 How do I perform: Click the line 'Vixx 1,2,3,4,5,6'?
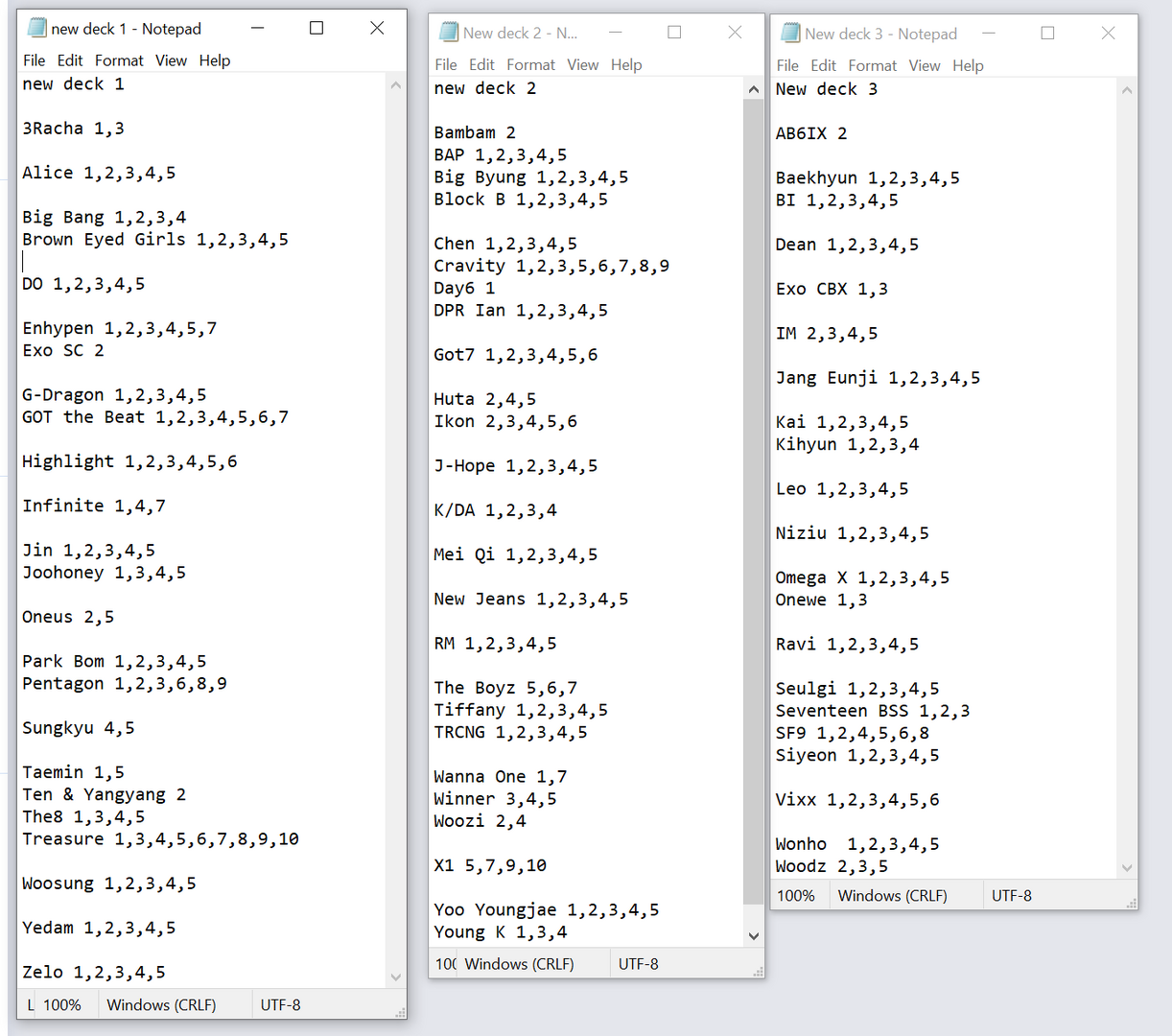pos(857,800)
